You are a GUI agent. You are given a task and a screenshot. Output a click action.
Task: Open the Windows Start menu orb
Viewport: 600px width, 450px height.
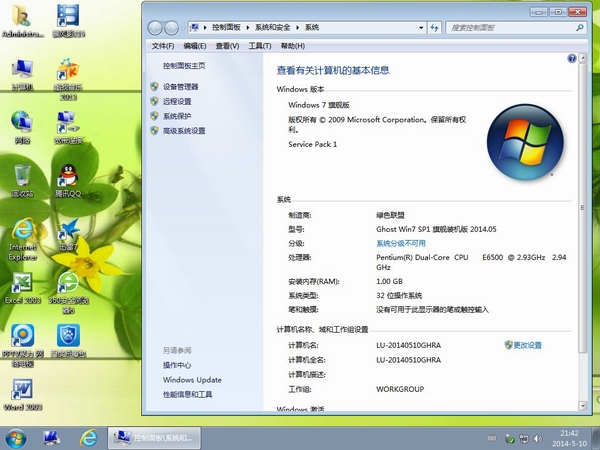click(15, 439)
